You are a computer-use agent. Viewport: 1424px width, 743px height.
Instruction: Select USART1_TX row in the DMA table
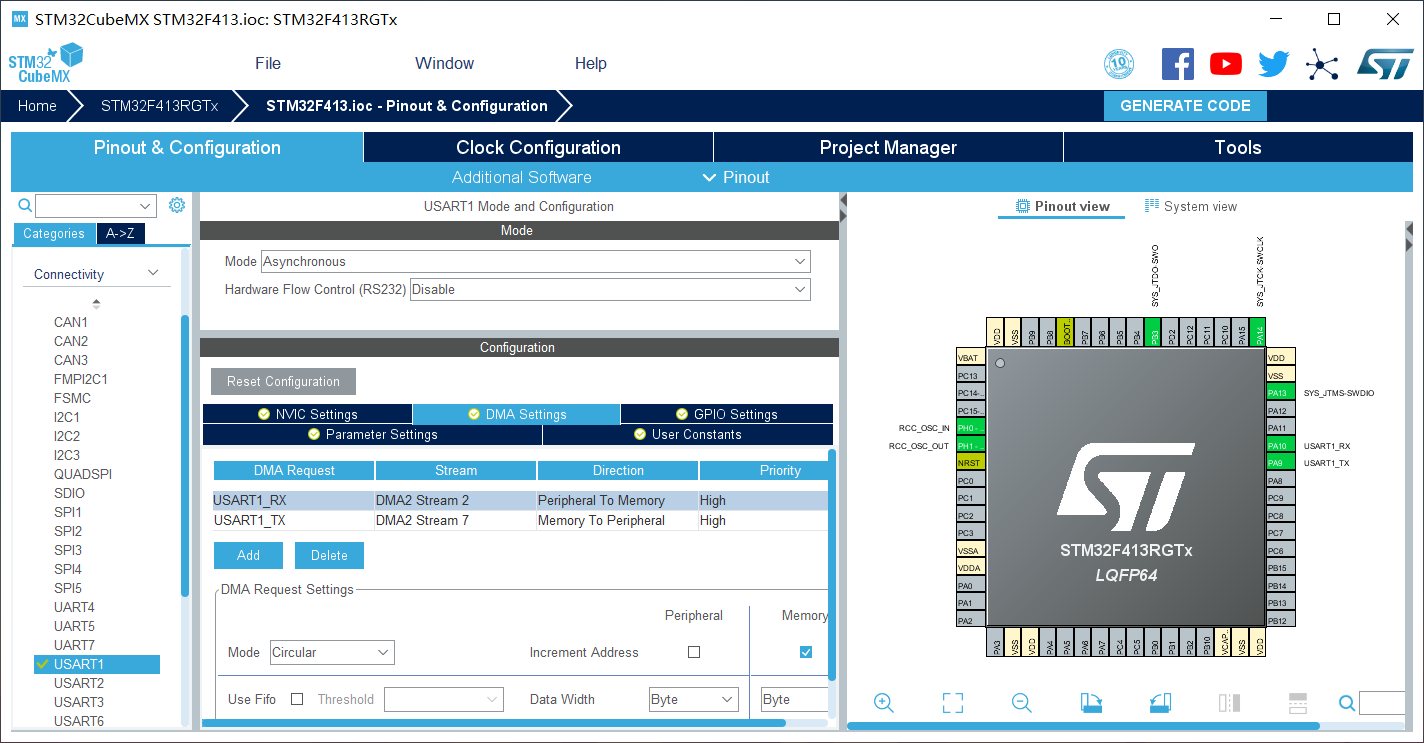(520, 520)
